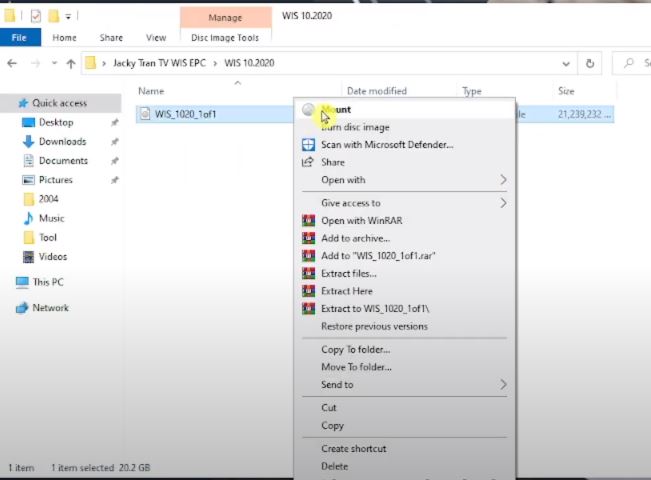
Task: Switch to the Home ribbon tab
Action: tap(64, 38)
